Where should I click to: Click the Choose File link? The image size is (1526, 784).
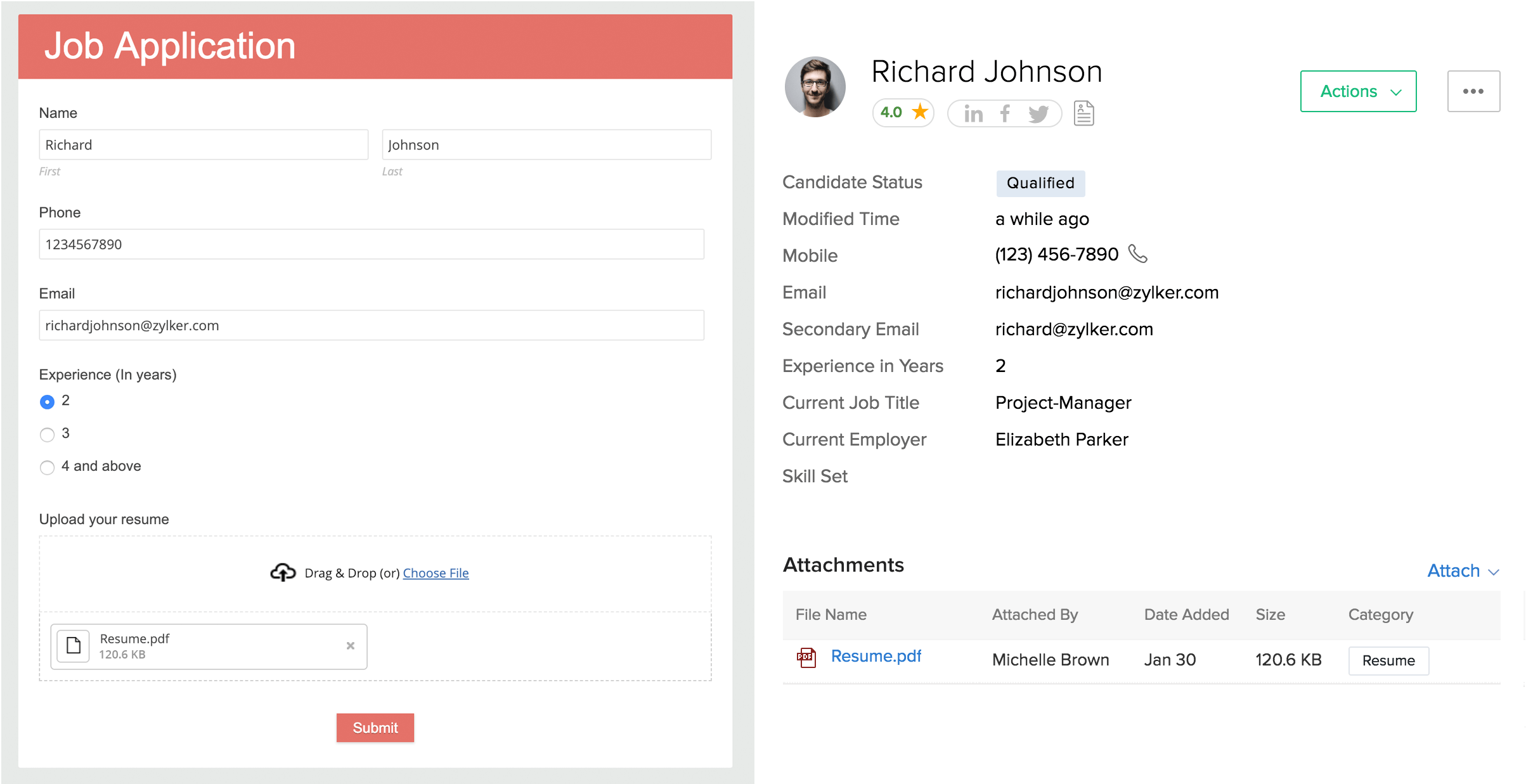click(436, 573)
